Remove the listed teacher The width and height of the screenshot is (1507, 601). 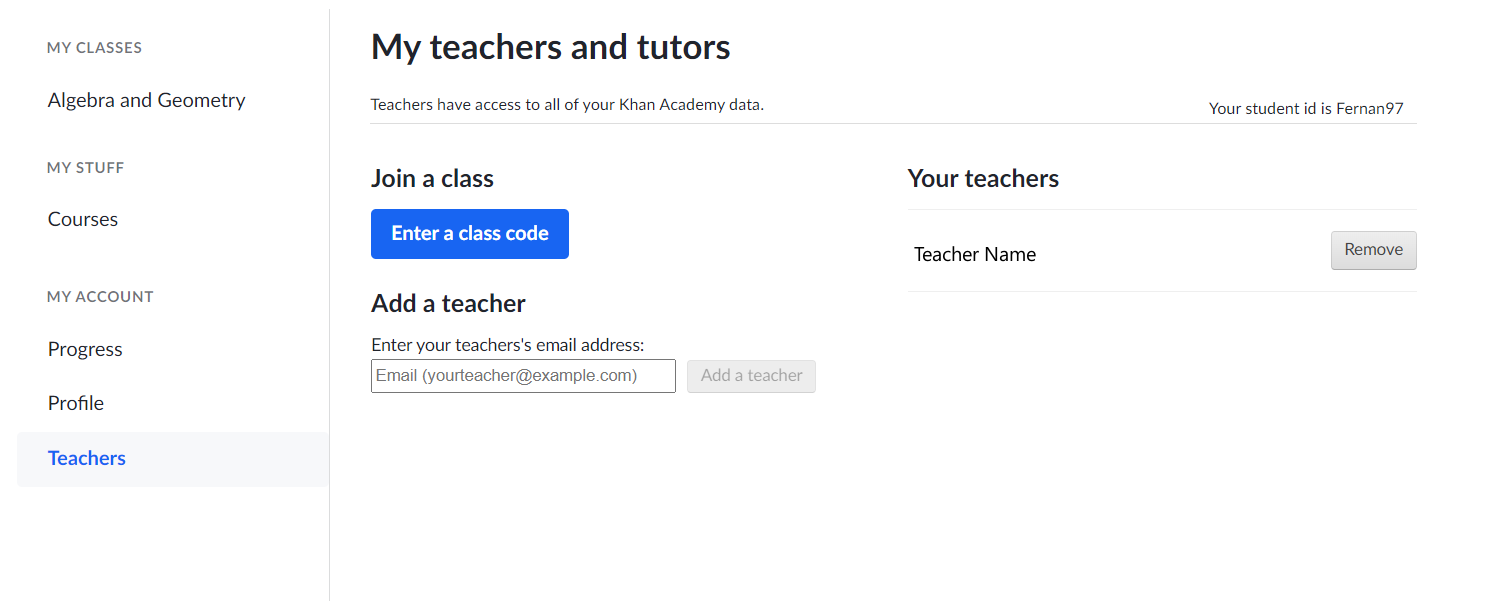[1373, 250]
